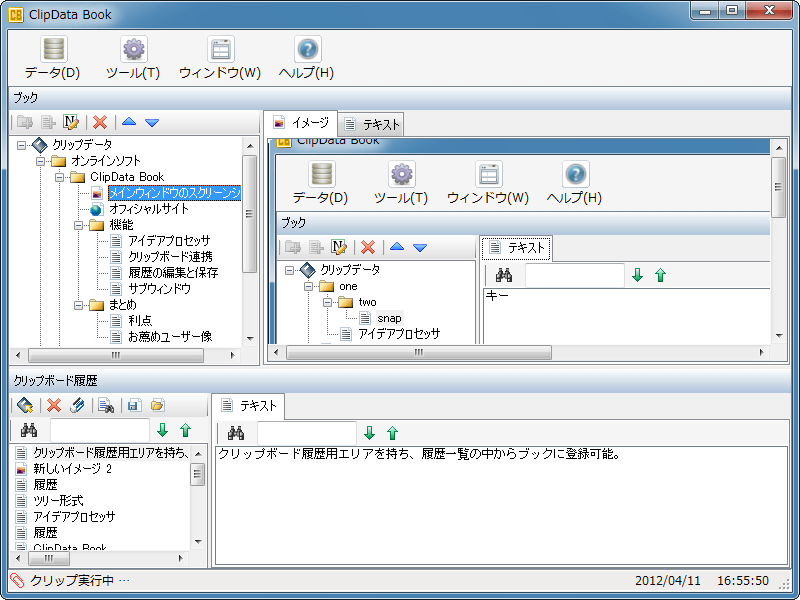
Task: Select the お薦めユーザー像 tree item
Action: tap(170, 337)
